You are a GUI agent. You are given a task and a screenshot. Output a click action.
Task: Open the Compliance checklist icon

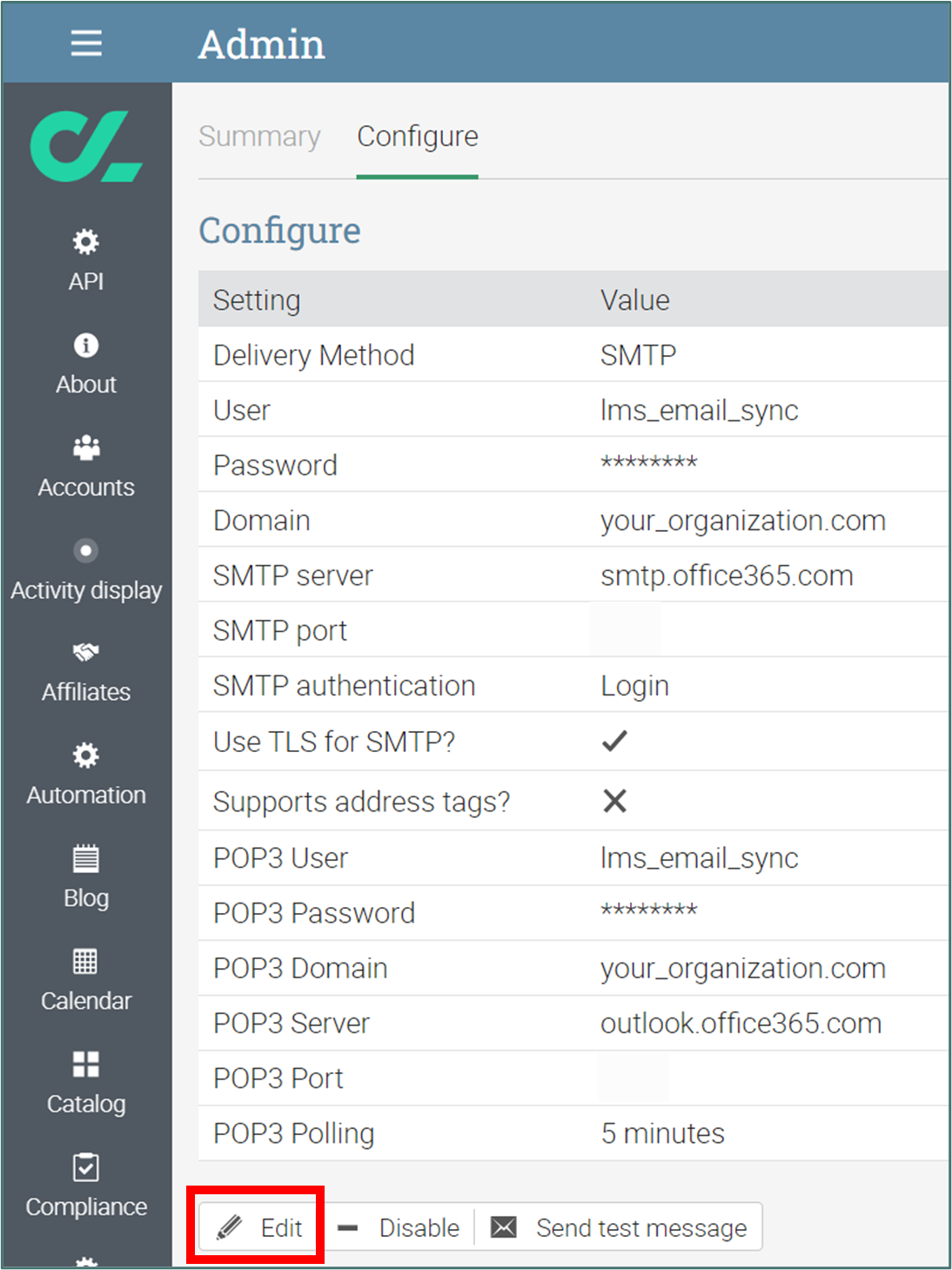(86, 1166)
